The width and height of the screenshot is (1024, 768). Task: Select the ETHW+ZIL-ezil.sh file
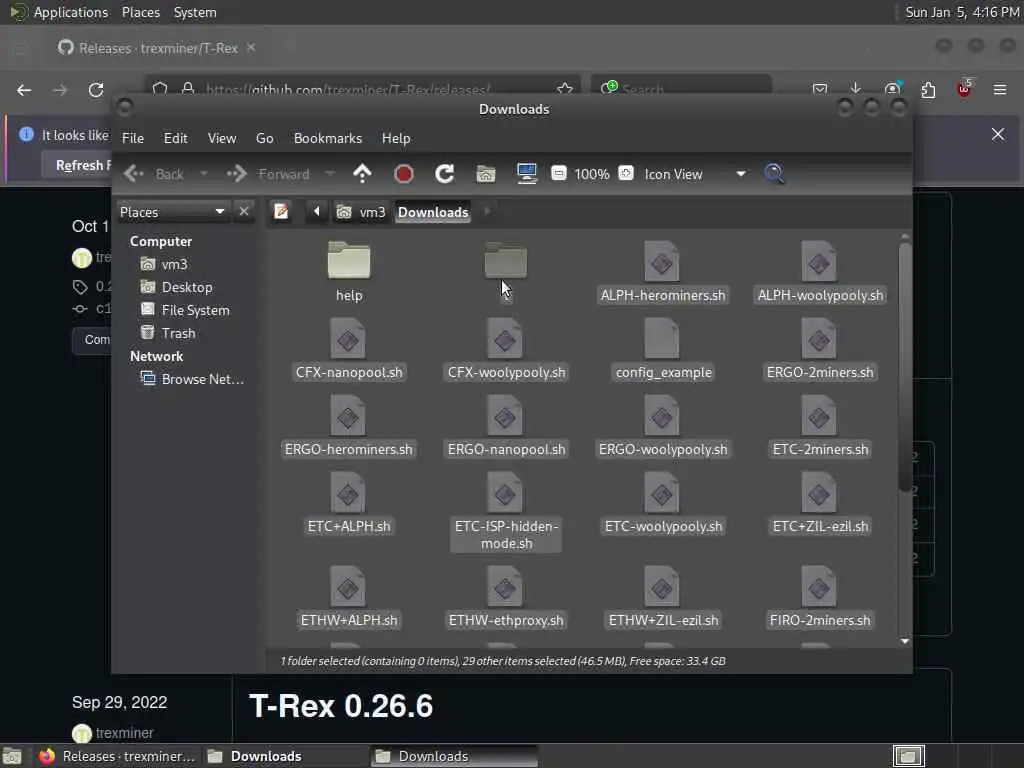click(x=663, y=597)
